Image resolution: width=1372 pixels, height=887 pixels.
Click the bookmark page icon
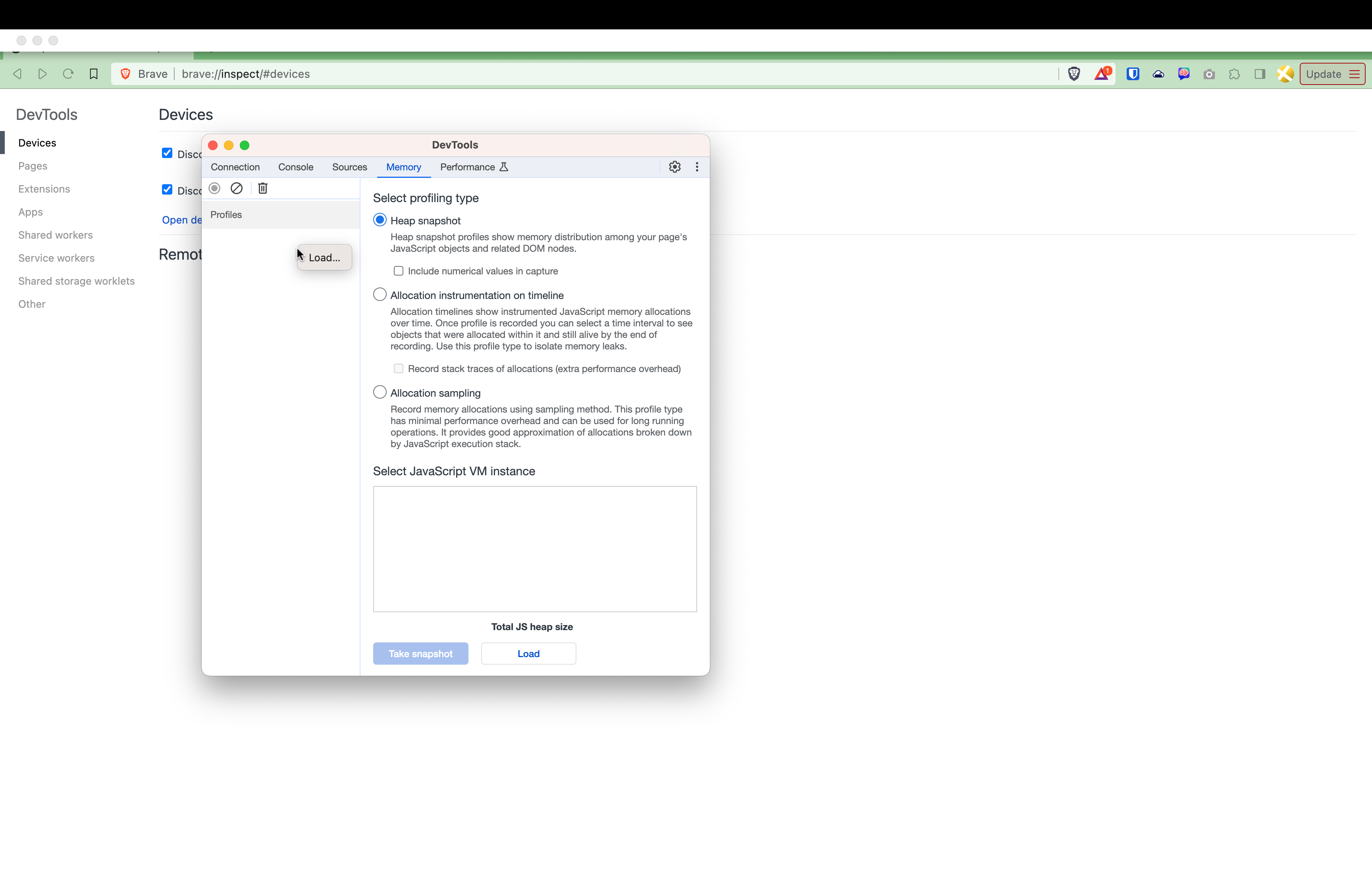(x=93, y=74)
